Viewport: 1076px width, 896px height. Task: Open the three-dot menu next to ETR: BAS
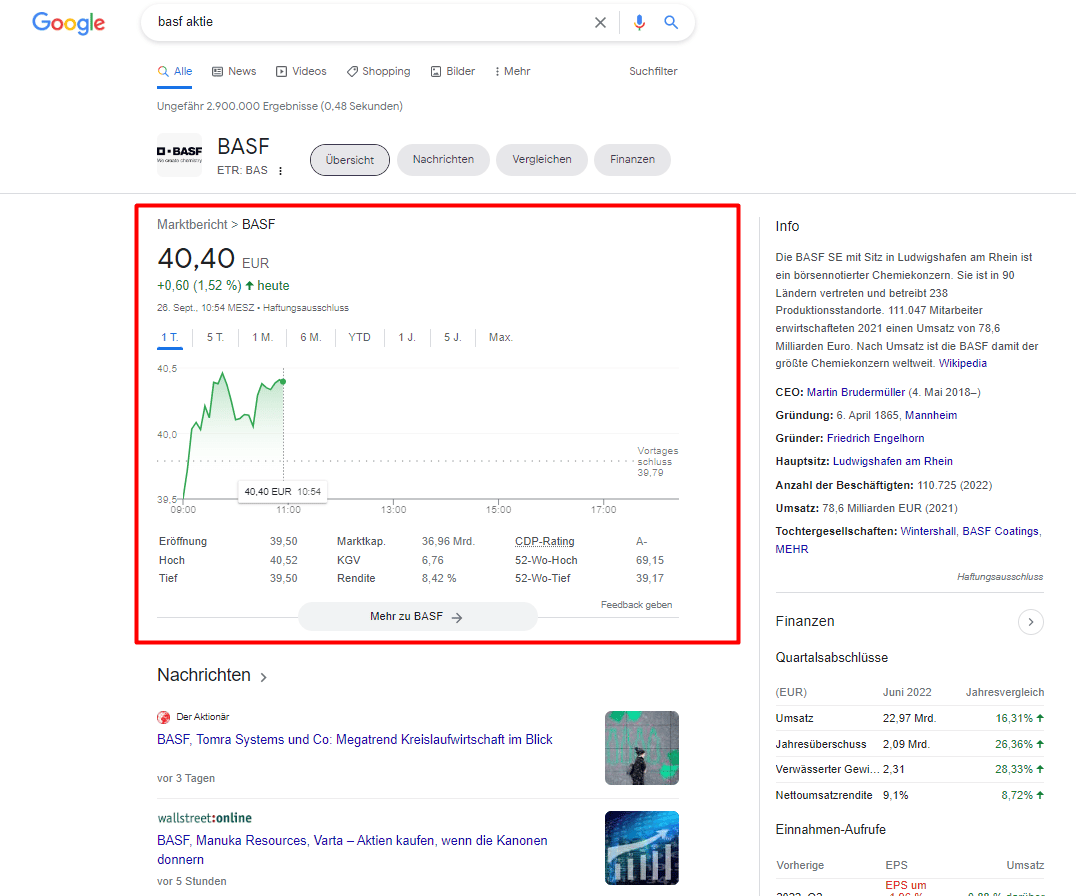[x=281, y=171]
